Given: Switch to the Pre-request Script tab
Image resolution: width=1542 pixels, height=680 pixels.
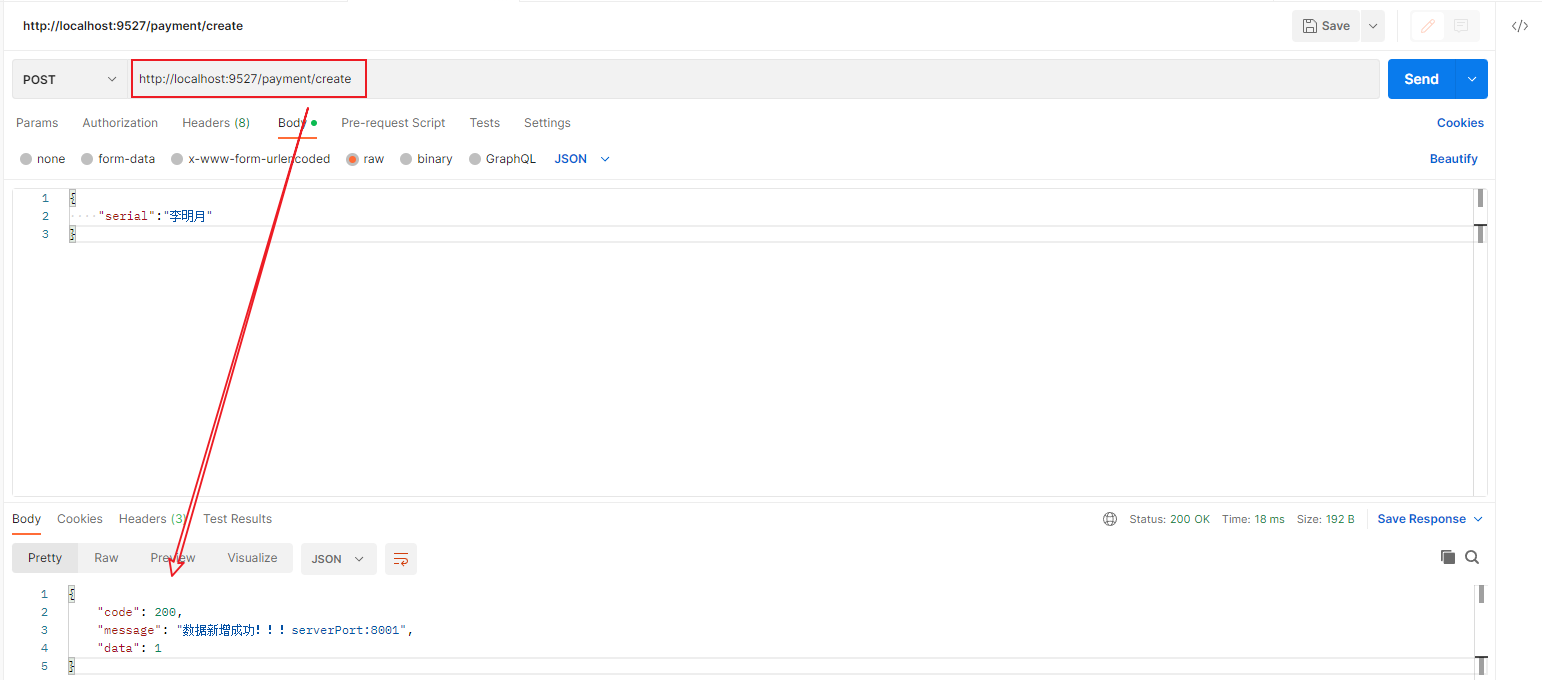Looking at the screenshot, I should pos(393,123).
